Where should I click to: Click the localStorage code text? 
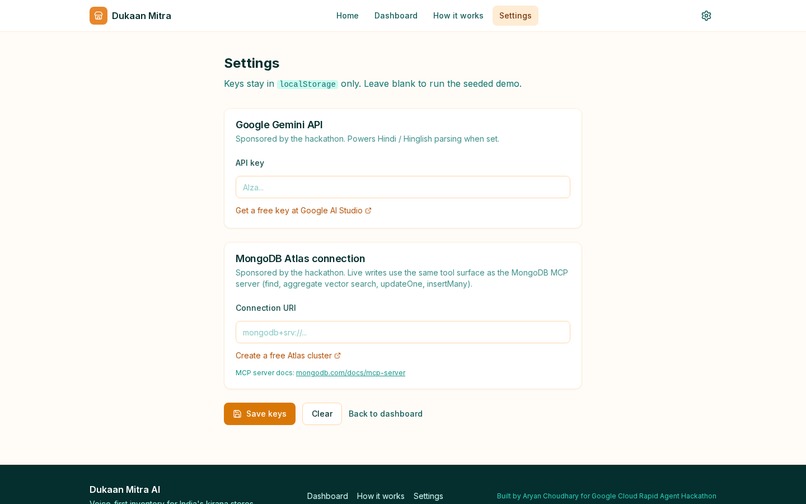coord(307,84)
